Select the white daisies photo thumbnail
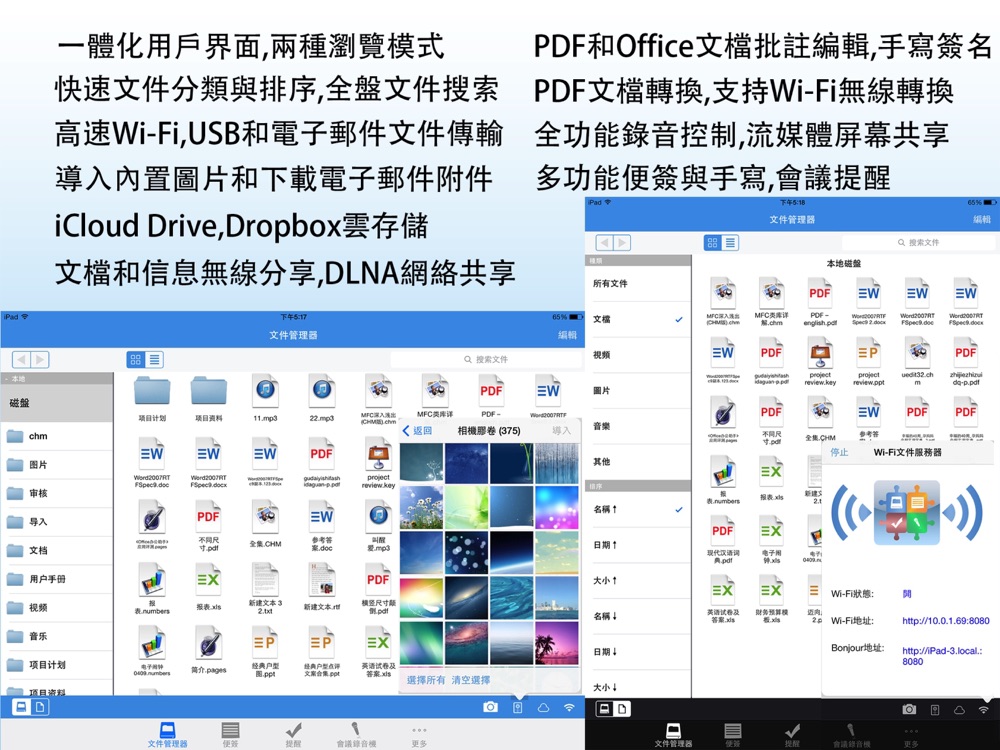Screen dimensions: 1000x750 (x=422, y=507)
